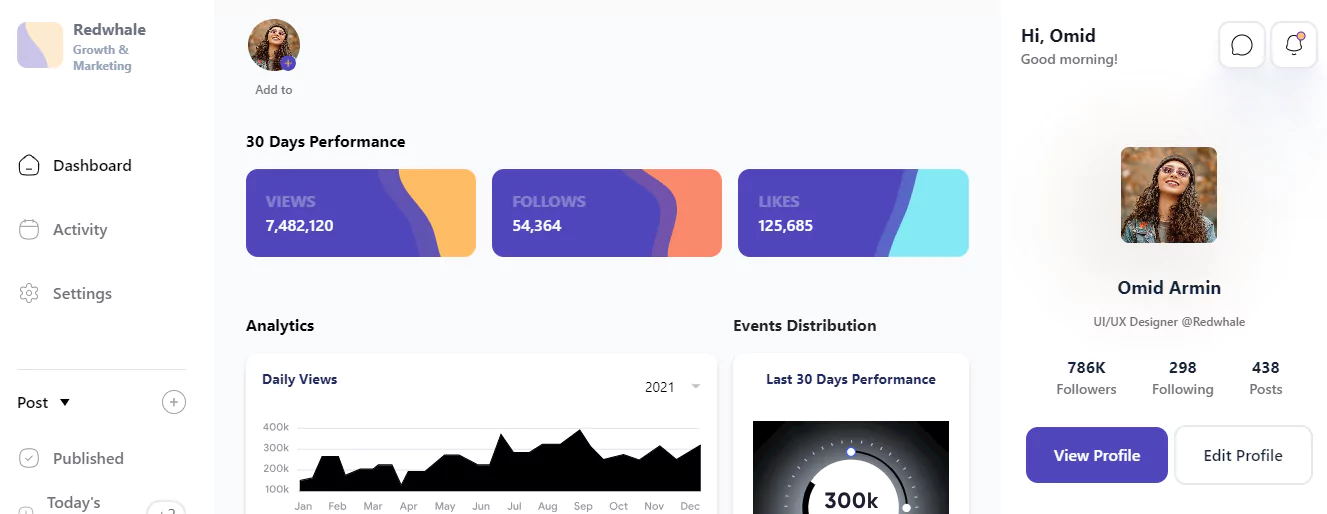Click the Redwhale logo icon

(x=40, y=45)
